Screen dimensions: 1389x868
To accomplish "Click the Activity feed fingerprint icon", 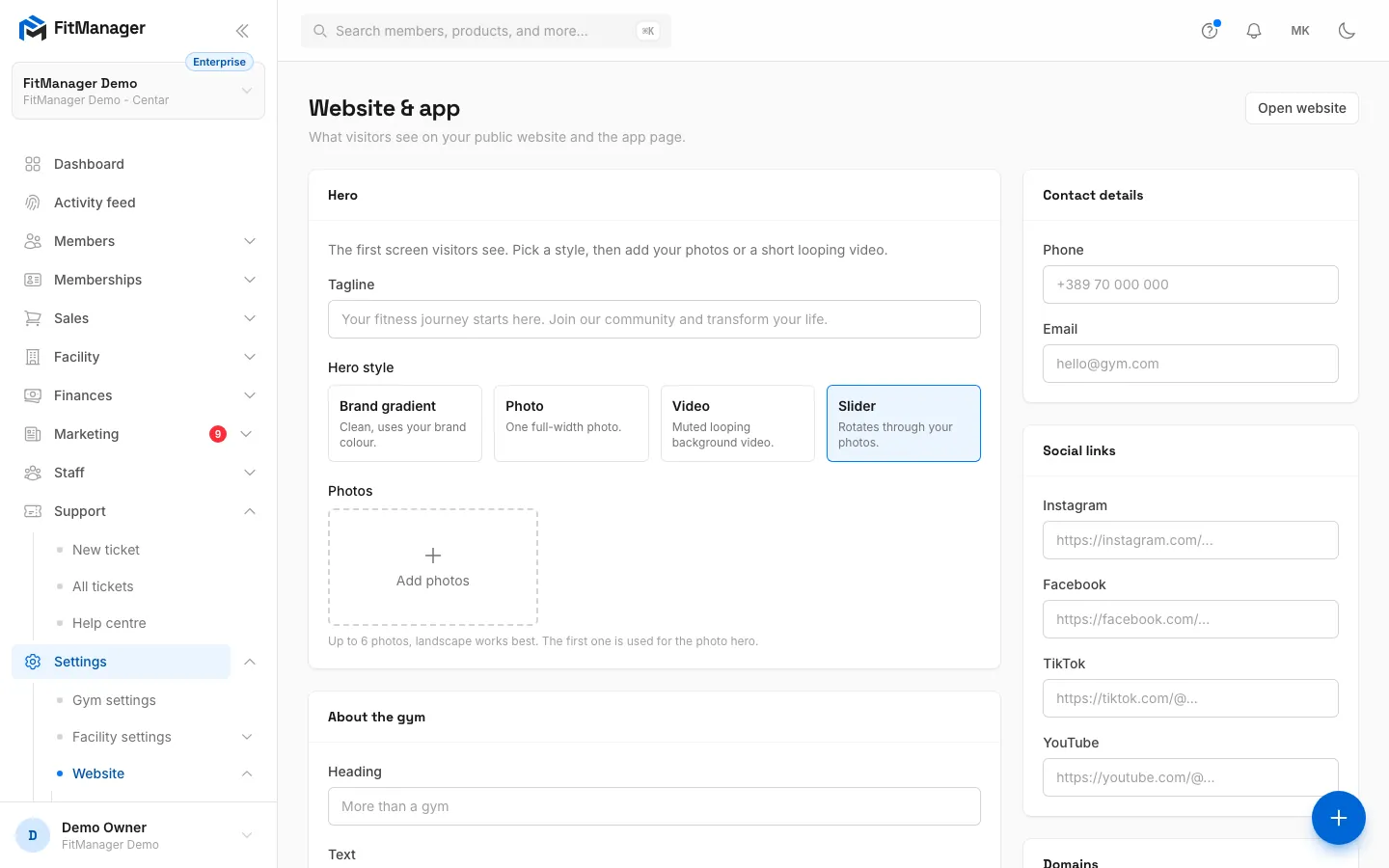I will [x=33, y=203].
